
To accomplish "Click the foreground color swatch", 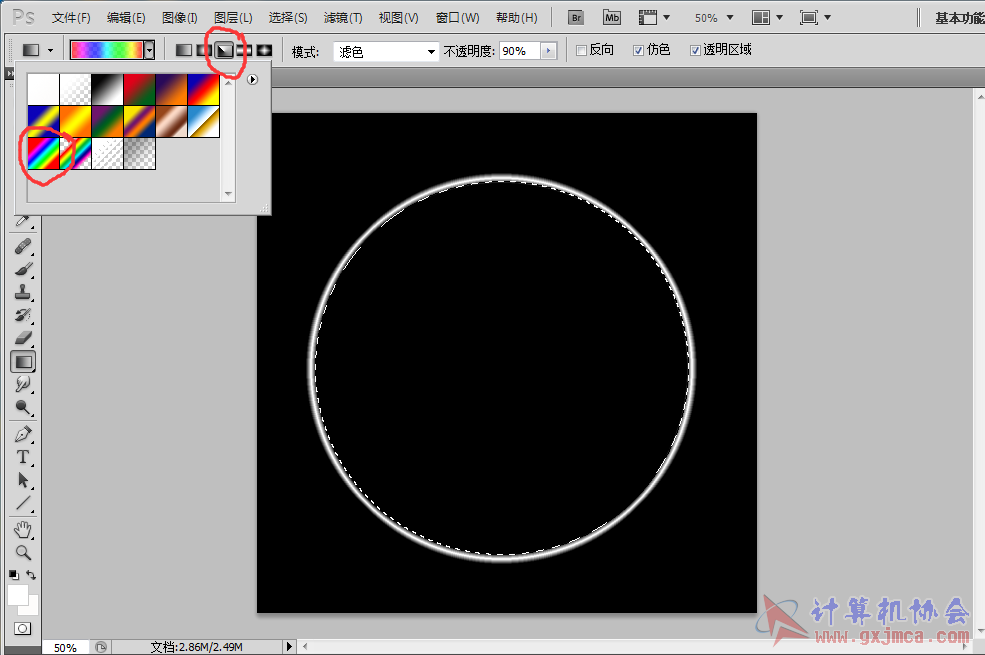I will pyautogui.click(x=18, y=595).
